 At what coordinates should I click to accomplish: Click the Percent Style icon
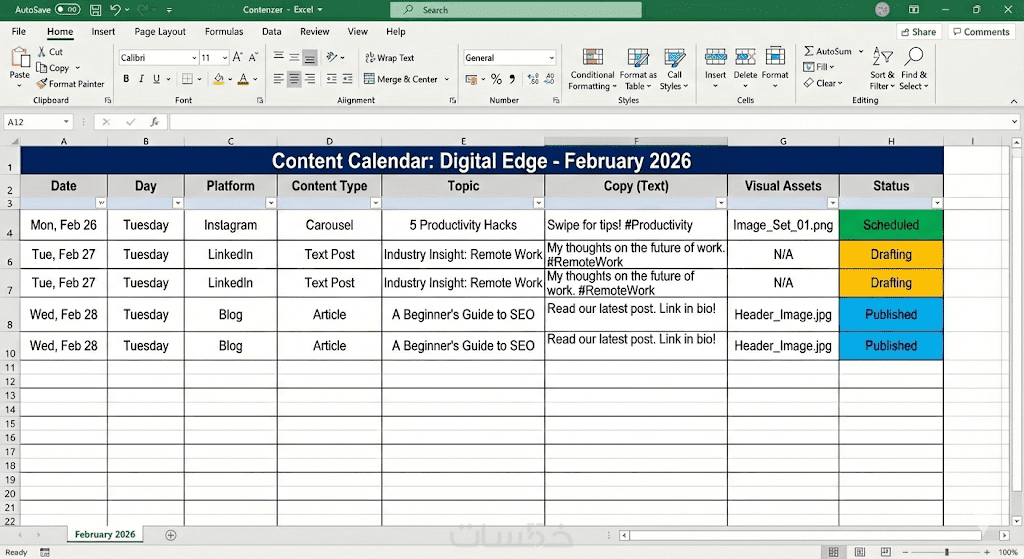pos(496,79)
